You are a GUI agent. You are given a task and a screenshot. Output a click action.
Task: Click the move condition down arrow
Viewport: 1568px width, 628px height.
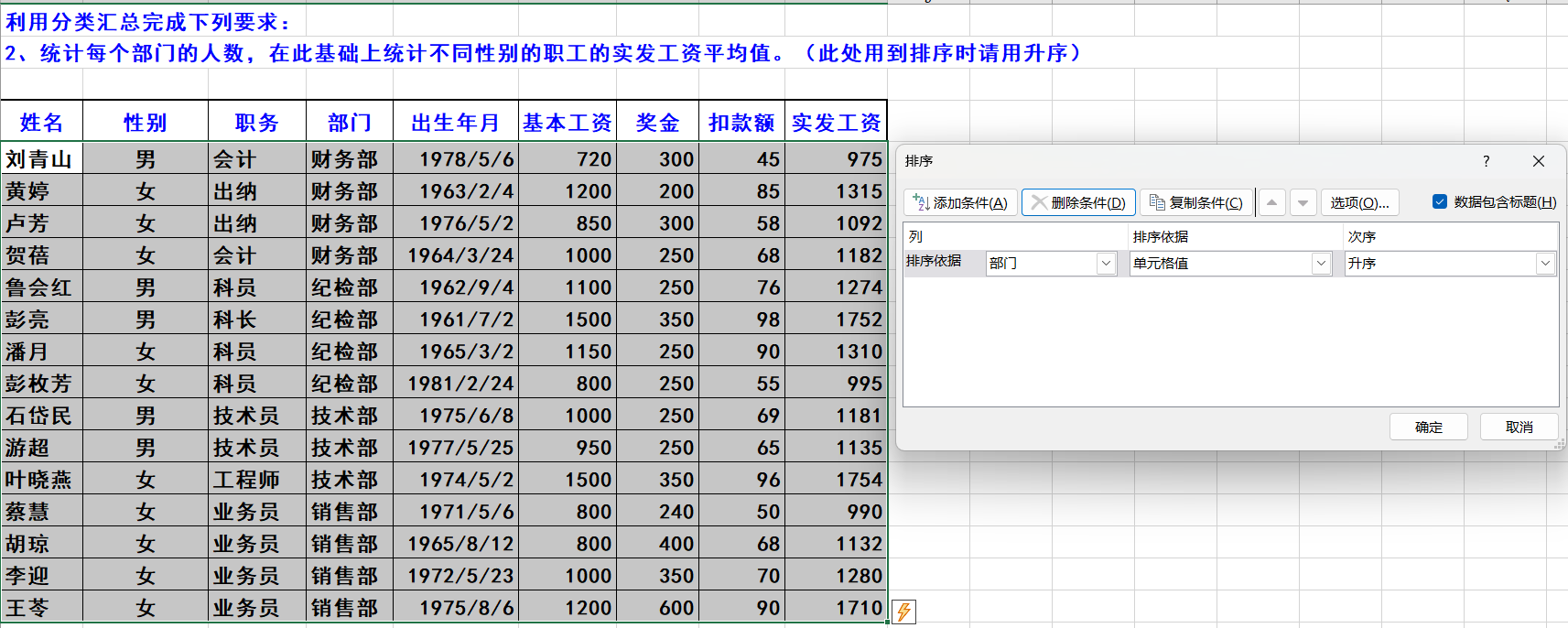1303,202
